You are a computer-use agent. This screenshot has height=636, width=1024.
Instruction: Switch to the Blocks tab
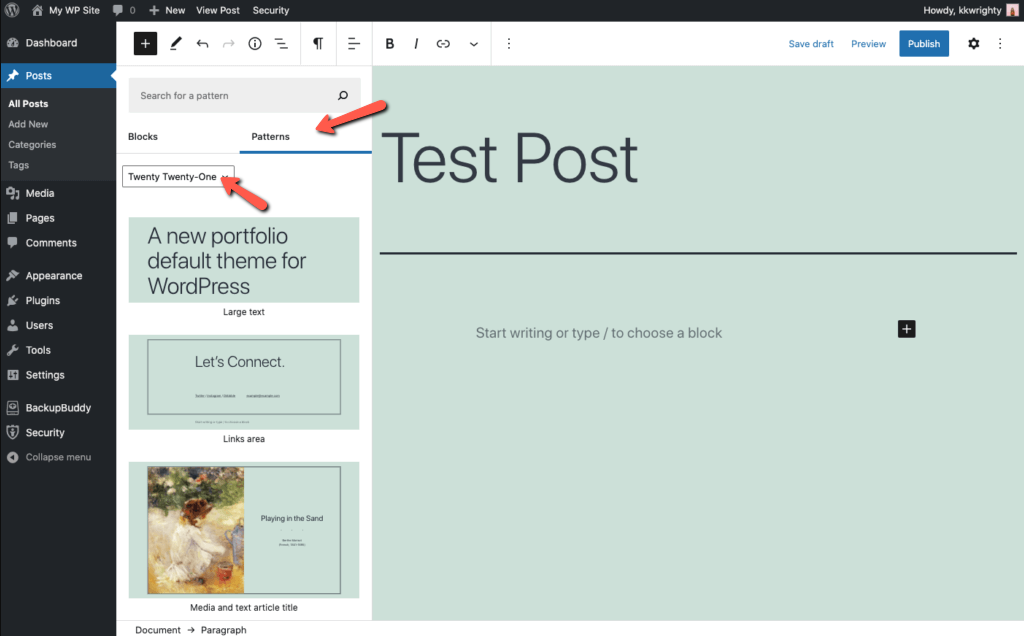click(x=143, y=136)
